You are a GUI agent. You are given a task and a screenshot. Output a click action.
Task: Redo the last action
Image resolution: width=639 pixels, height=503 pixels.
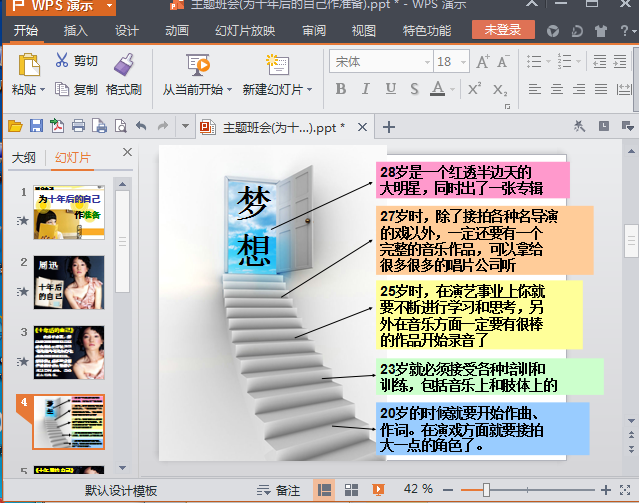click(x=163, y=126)
